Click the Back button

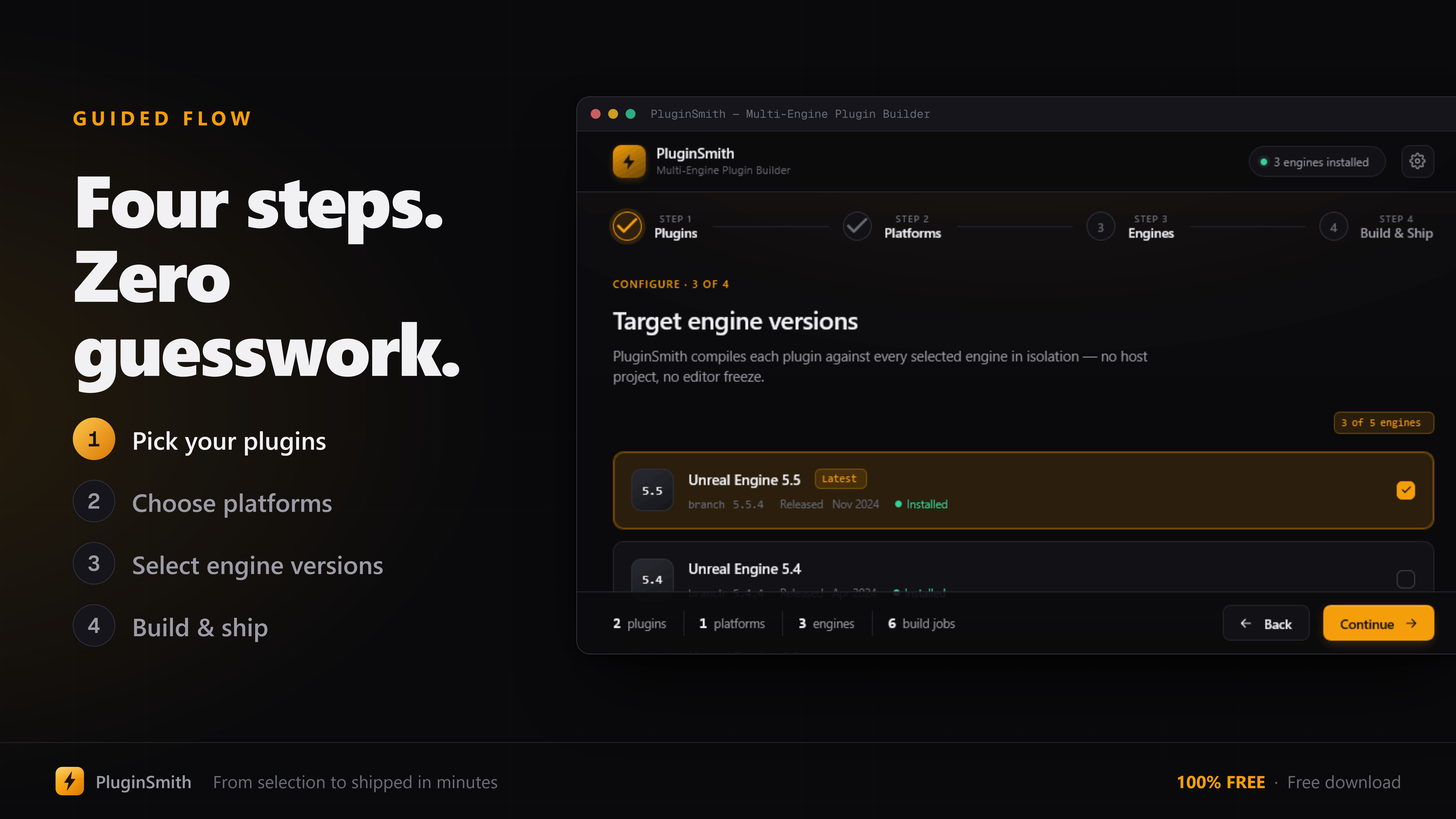click(1266, 623)
